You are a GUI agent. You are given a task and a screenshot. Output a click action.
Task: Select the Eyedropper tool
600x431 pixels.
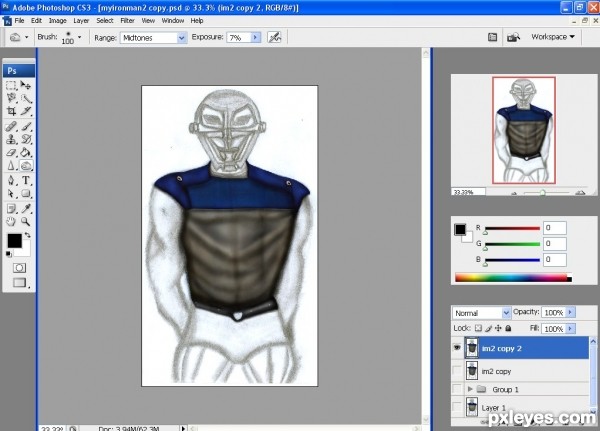(26, 209)
